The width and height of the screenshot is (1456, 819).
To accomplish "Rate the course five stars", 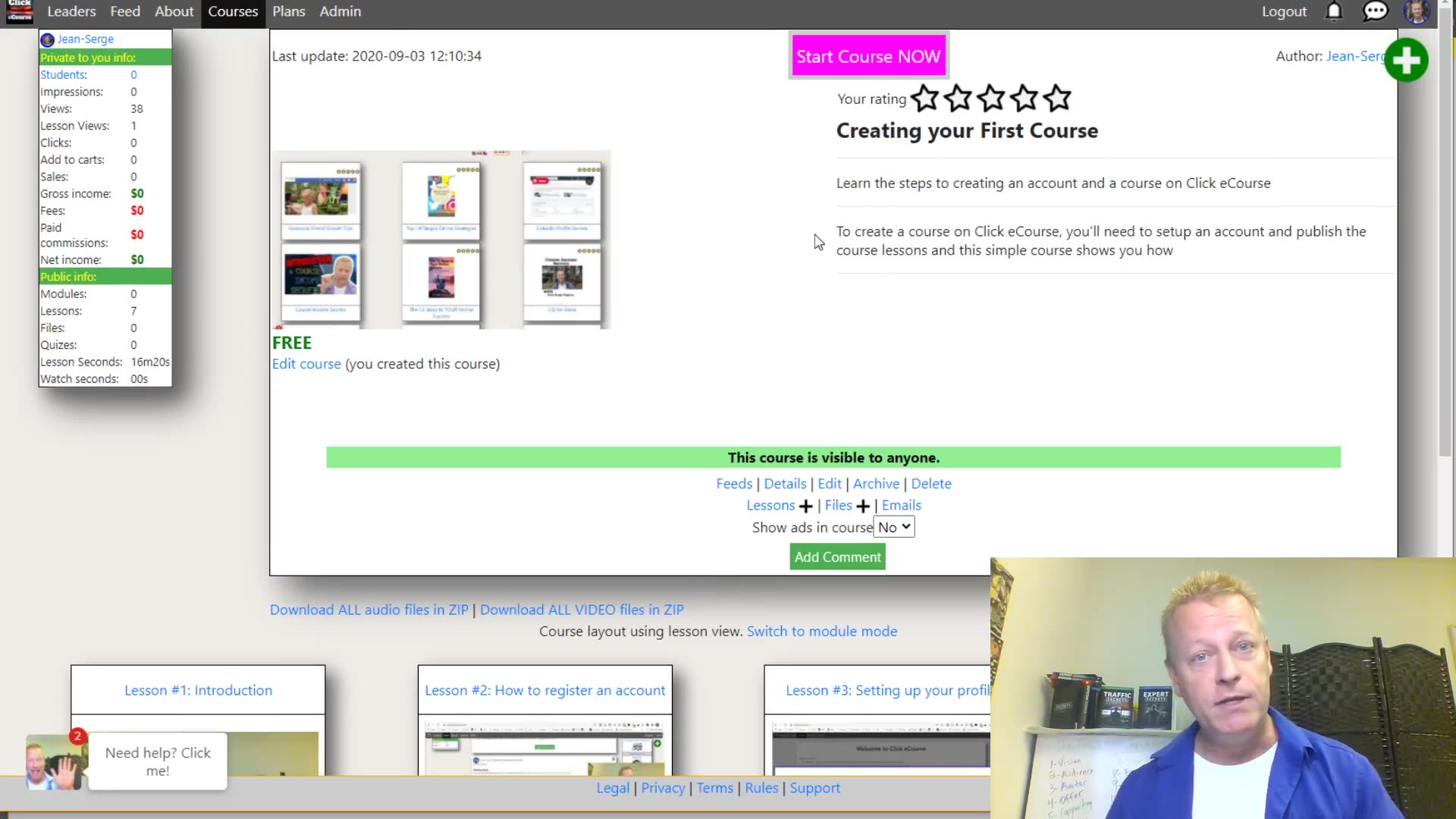I will (1057, 98).
